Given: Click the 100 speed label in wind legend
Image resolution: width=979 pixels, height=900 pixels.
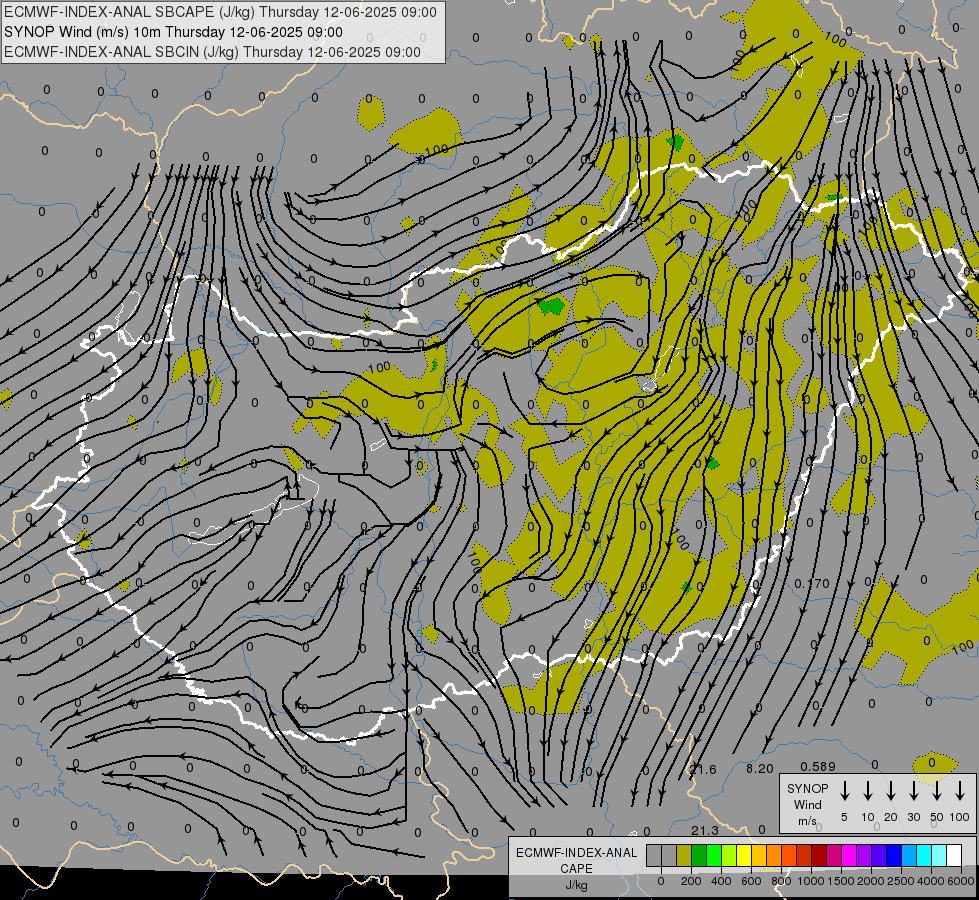Looking at the screenshot, I should click(x=960, y=817).
